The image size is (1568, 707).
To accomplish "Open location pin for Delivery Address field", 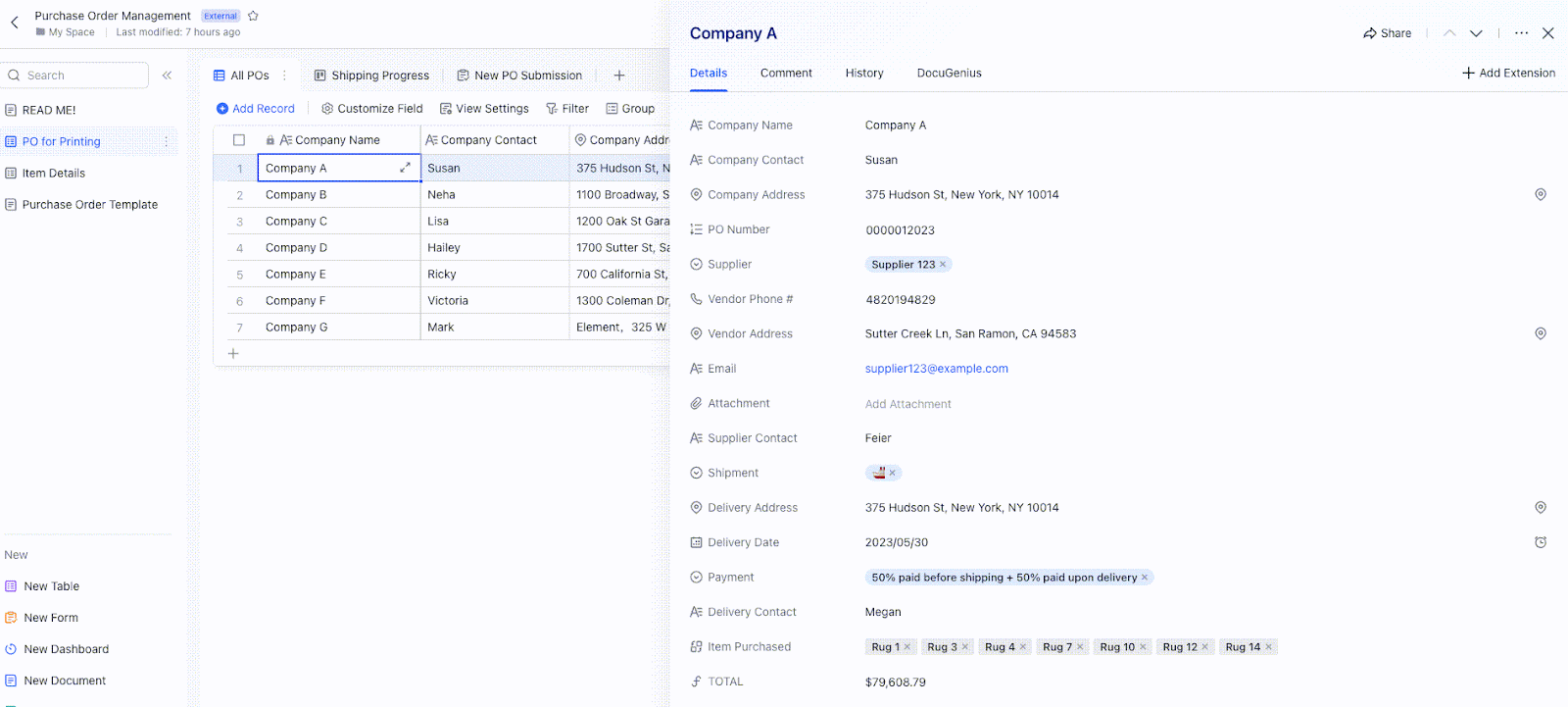I will 1541,508.
